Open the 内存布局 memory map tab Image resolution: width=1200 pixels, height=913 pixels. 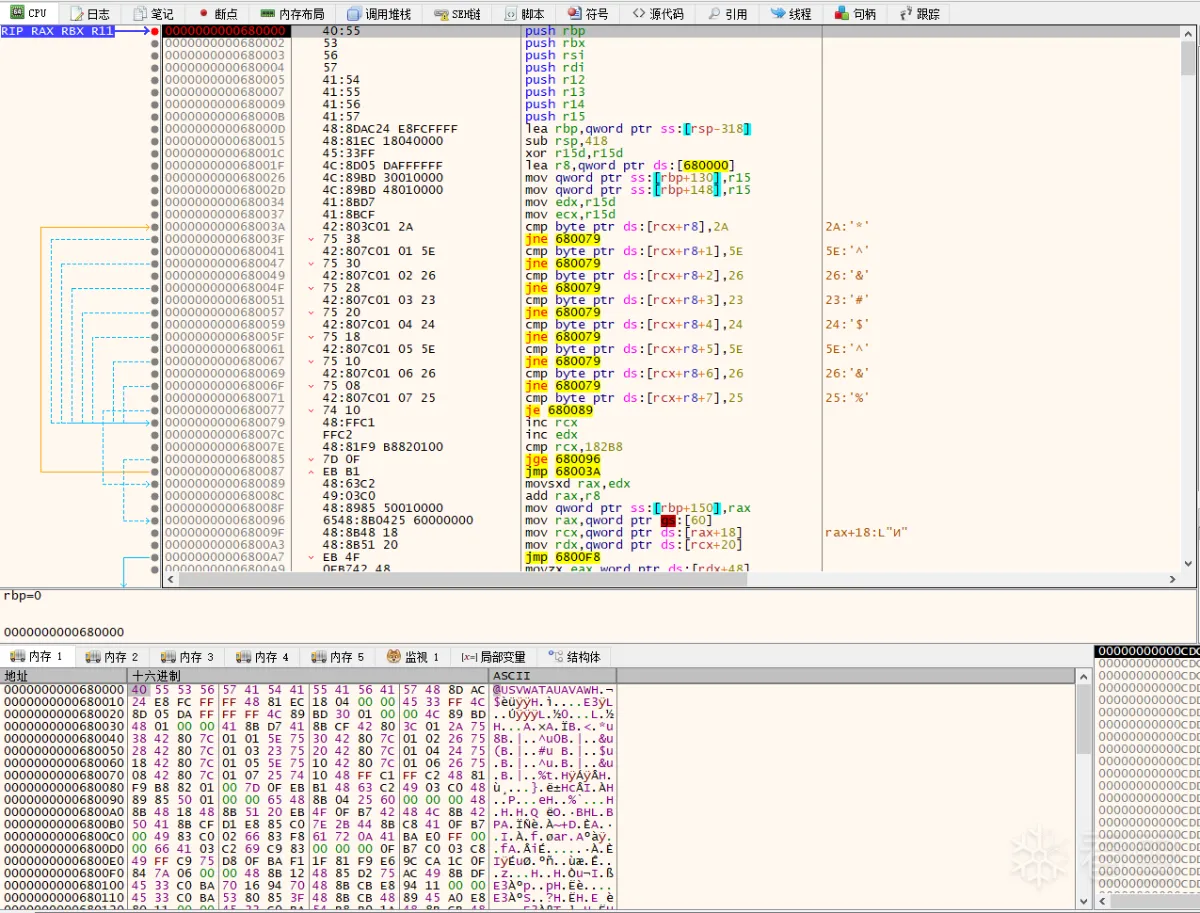(x=292, y=14)
